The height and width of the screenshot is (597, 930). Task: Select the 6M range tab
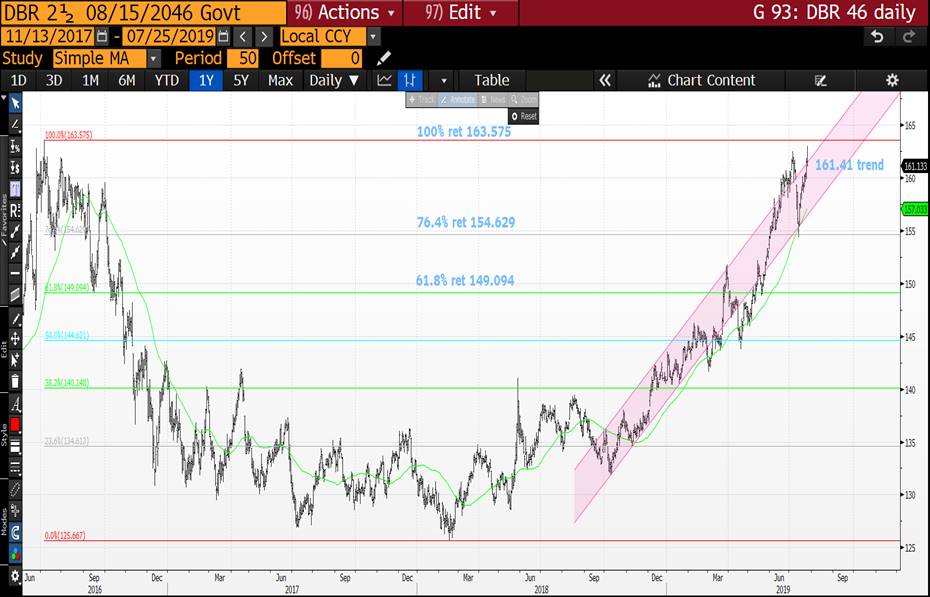(127, 80)
